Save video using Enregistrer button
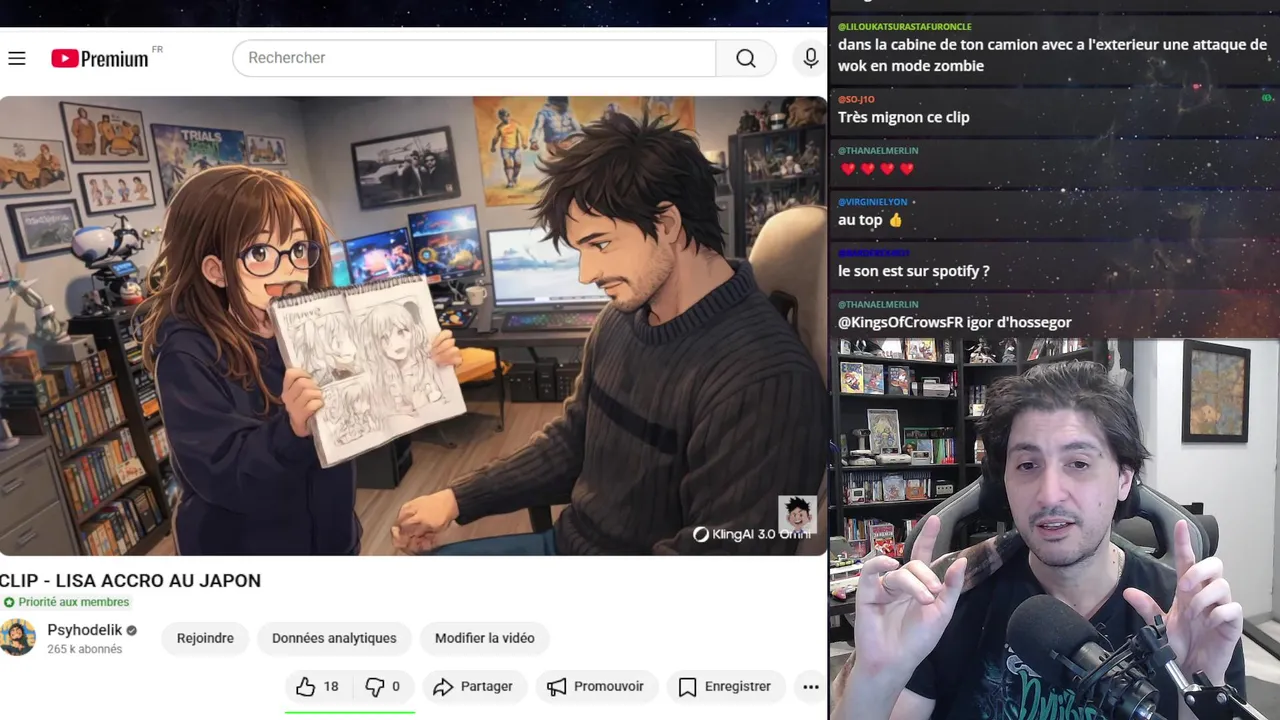1280x720 pixels. pyautogui.click(x=725, y=686)
